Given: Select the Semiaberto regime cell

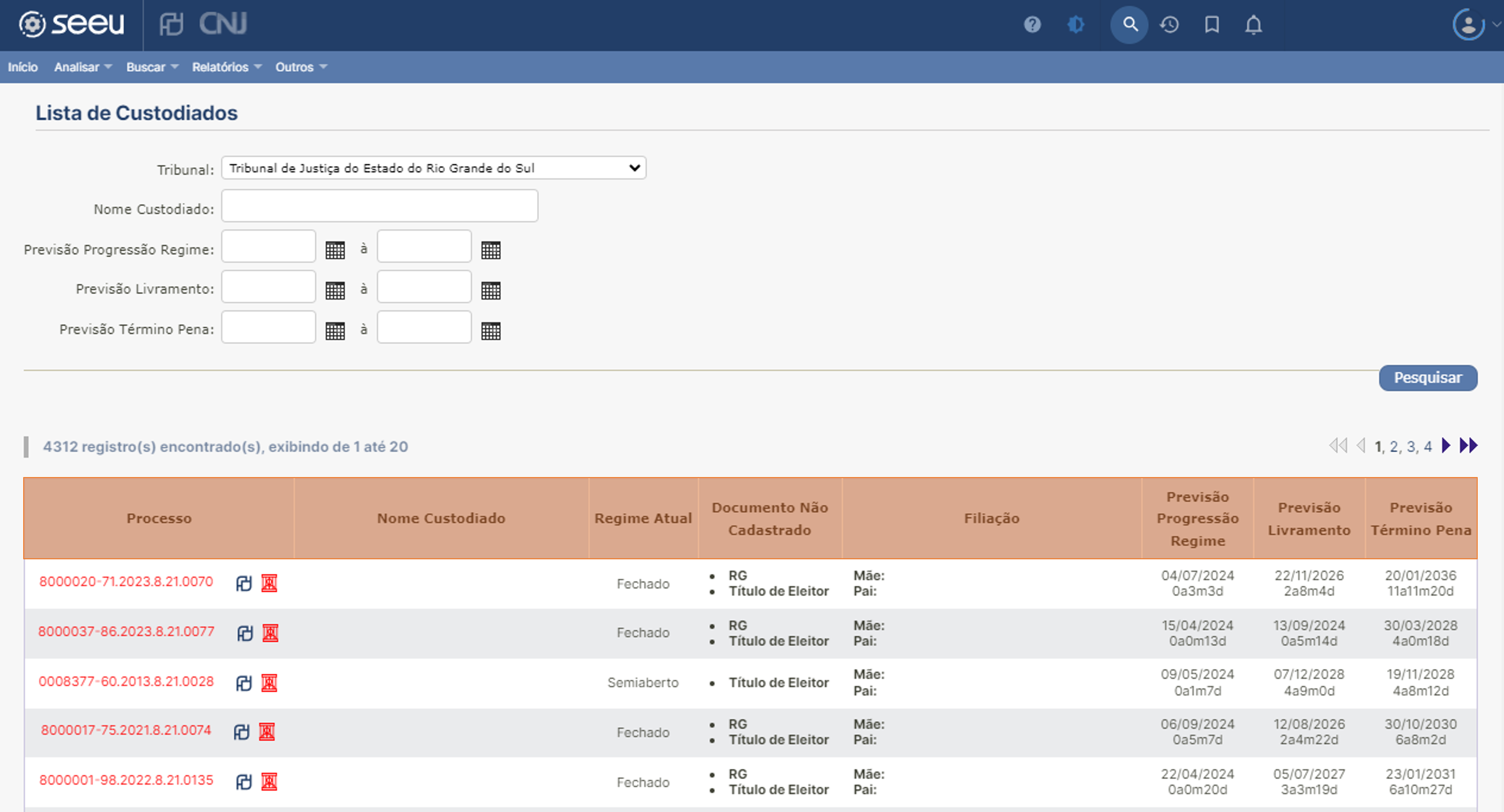Looking at the screenshot, I should point(643,682).
